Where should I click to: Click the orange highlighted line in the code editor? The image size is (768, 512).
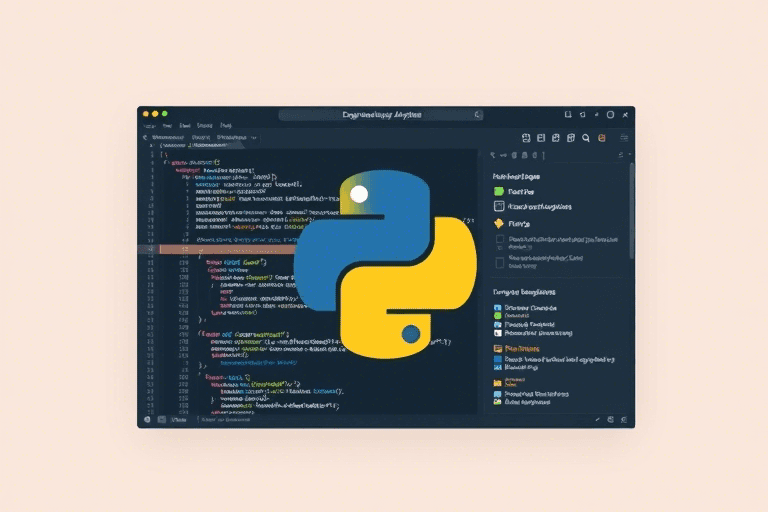[x=228, y=249]
